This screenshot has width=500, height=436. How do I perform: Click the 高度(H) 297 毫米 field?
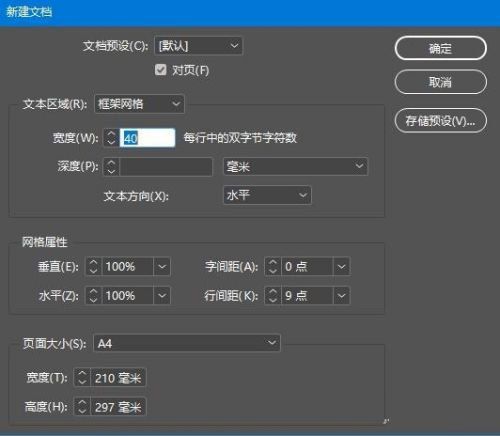118,407
